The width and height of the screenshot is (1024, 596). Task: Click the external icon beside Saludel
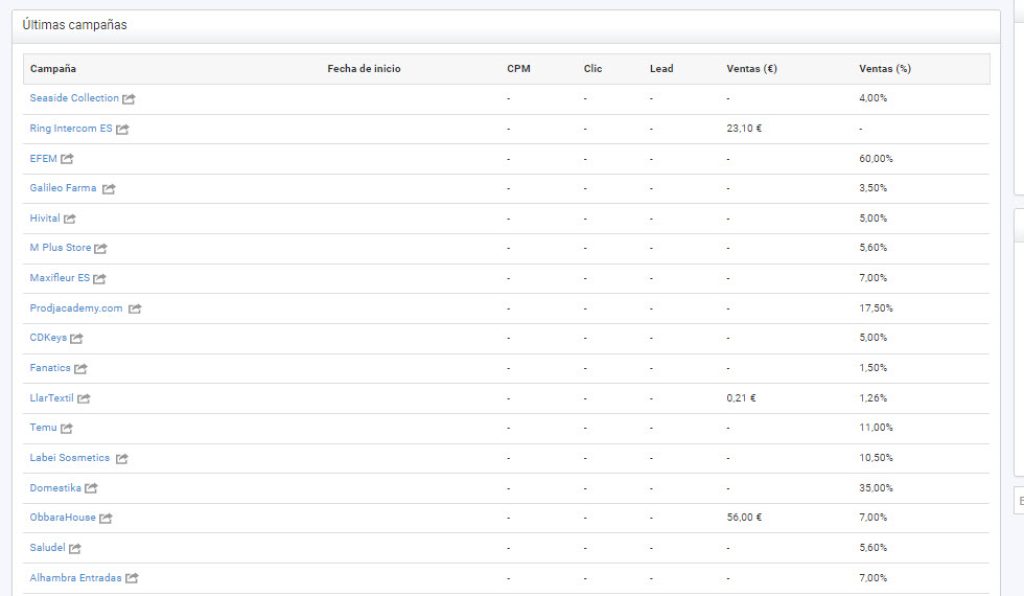74,548
